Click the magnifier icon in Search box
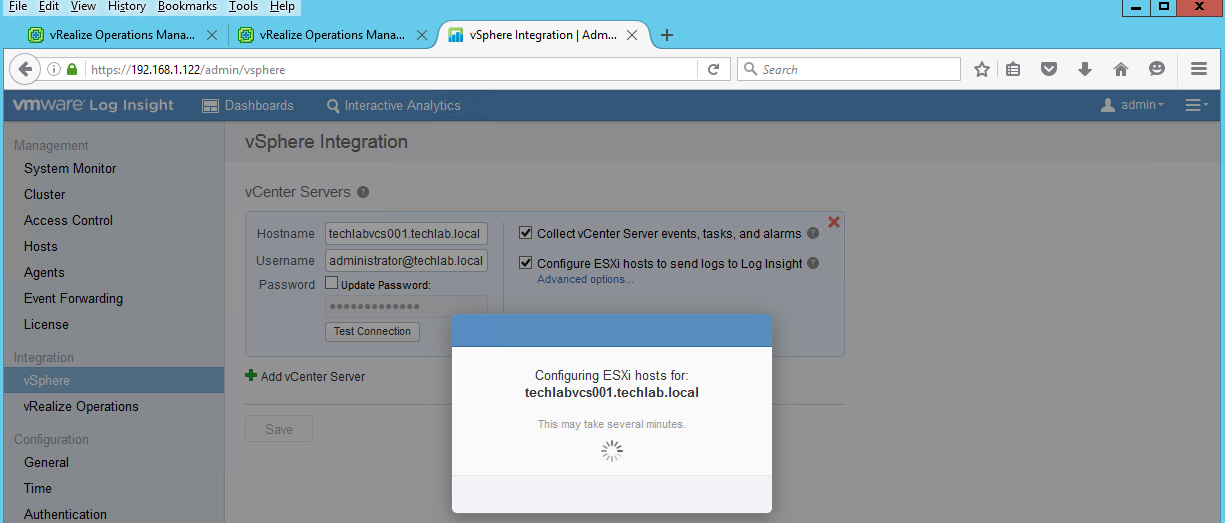 pos(750,69)
